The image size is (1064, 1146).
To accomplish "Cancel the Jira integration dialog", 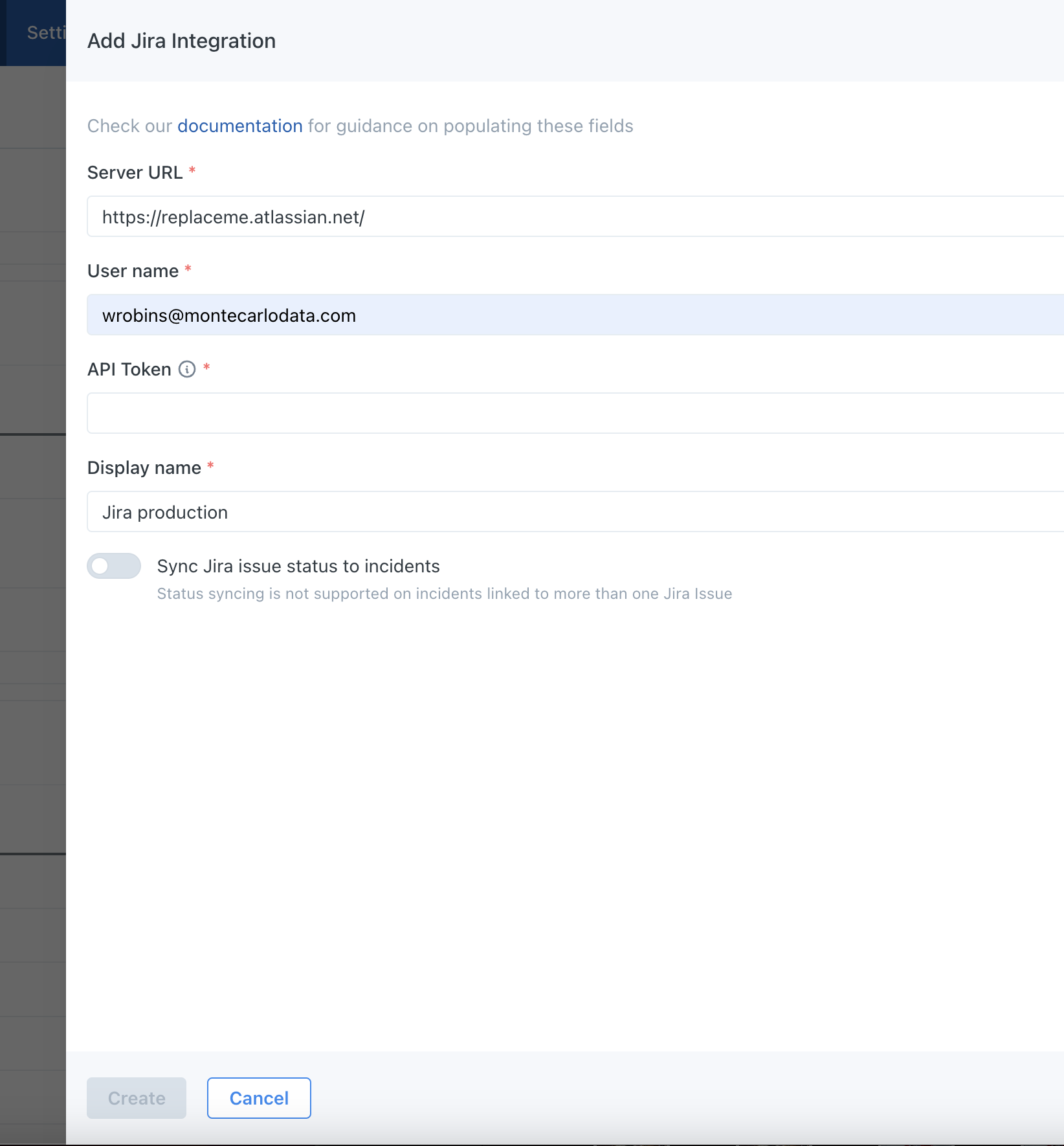I will [259, 1098].
